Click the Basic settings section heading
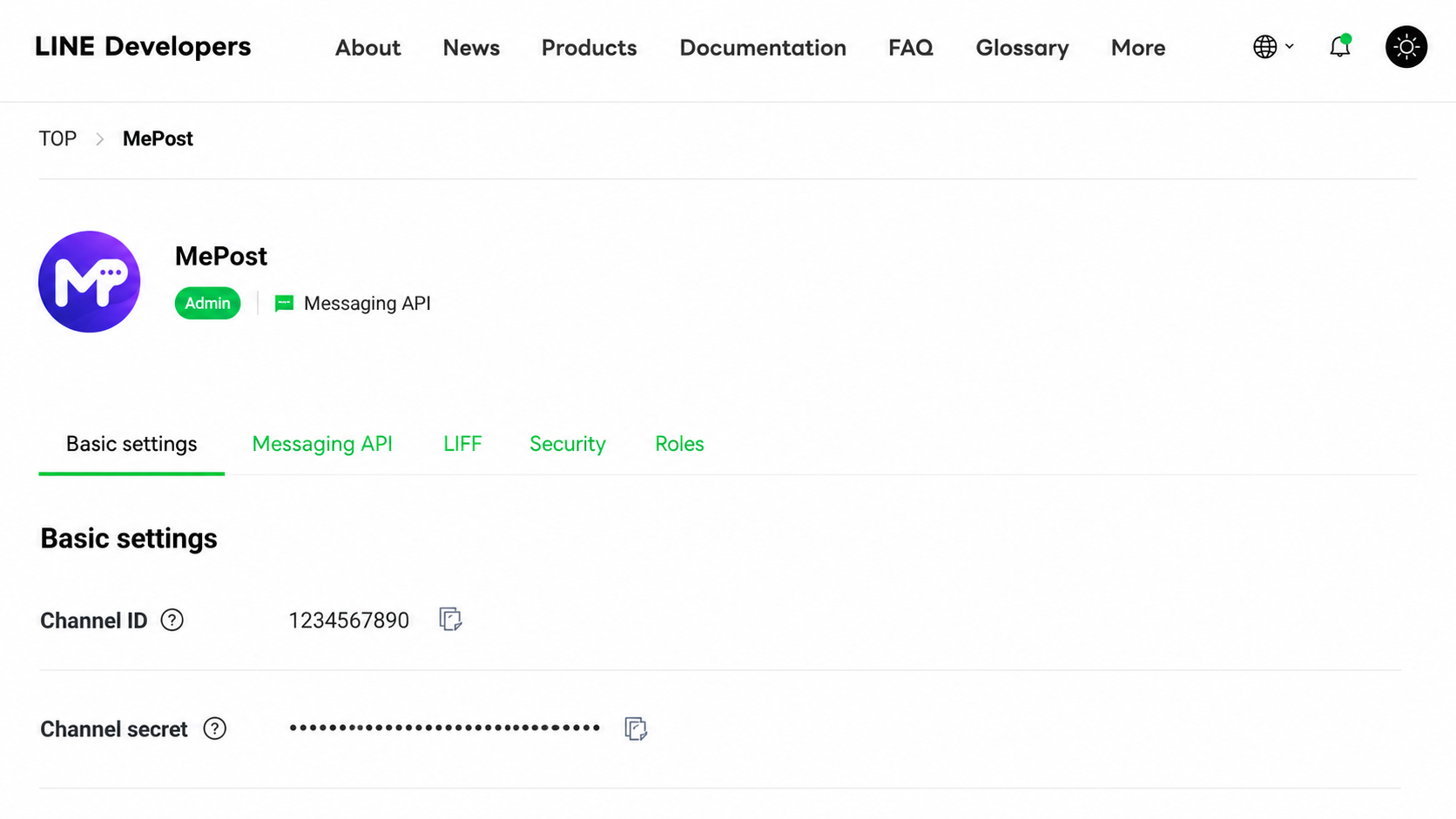 tap(129, 538)
